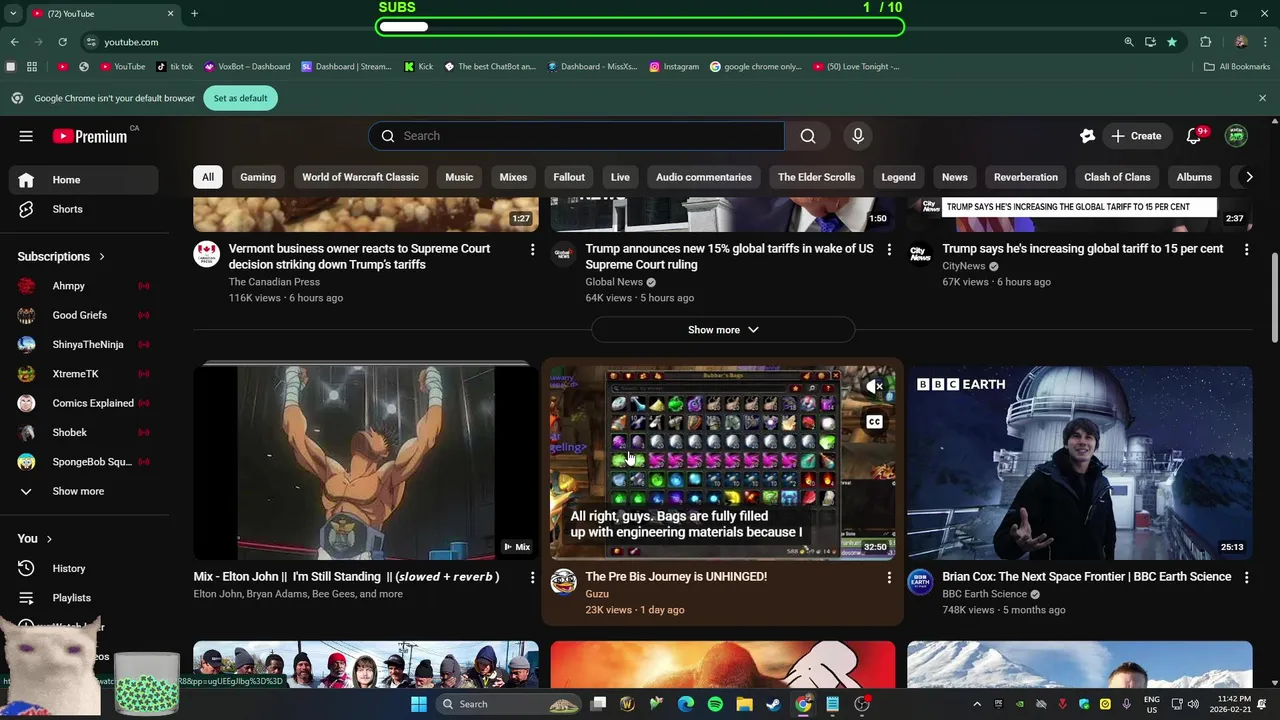1280x720 pixels.
Task: Click the sparkle icon beside Create
Action: (x=1087, y=136)
